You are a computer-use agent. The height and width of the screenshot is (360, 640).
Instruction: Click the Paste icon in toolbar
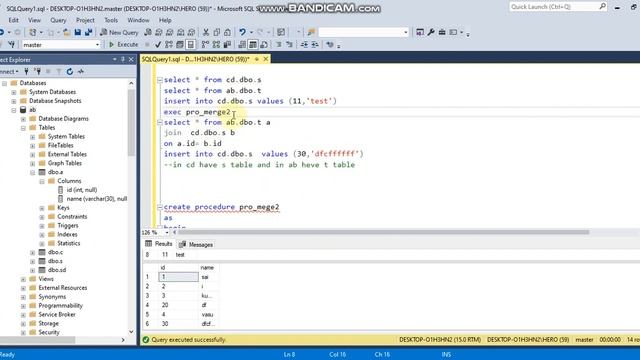point(227,32)
